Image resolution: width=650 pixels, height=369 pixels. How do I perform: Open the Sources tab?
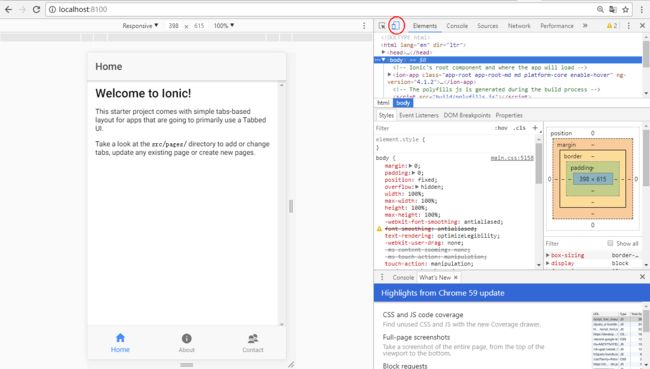point(488,26)
